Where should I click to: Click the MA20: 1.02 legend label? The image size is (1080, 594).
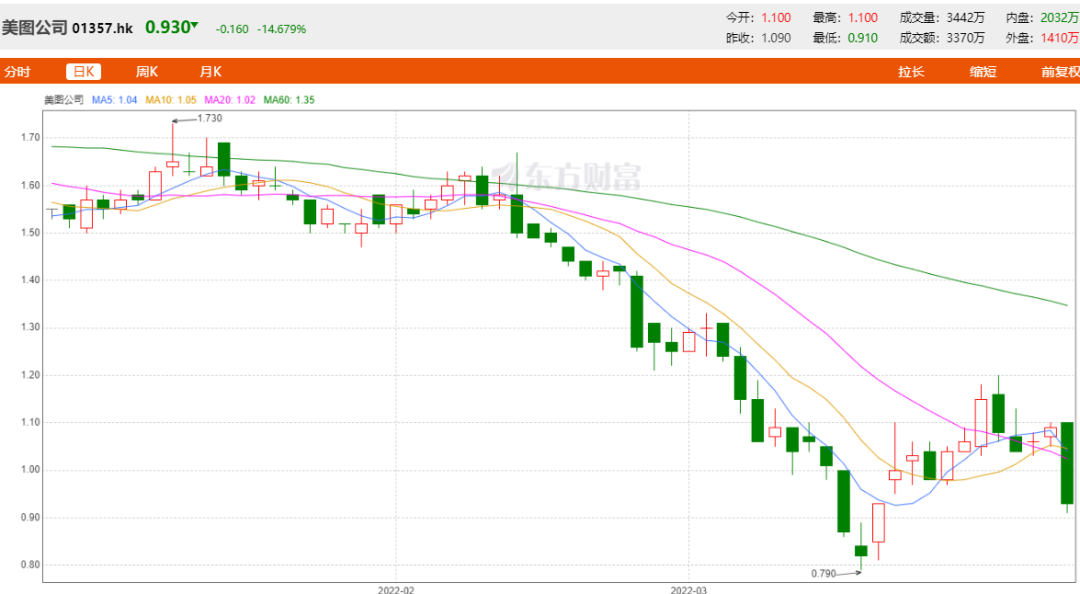tap(230, 100)
